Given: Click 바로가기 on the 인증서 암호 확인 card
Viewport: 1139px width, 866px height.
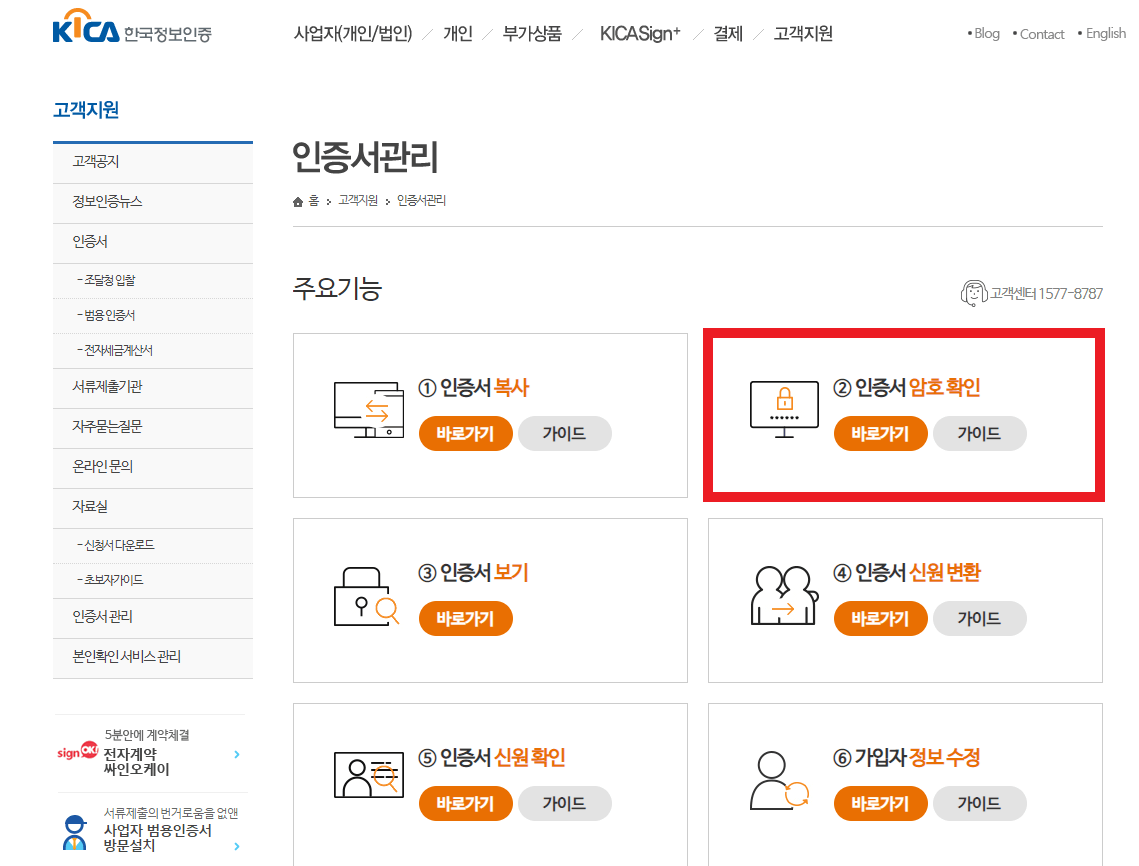Looking at the screenshot, I should coord(880,434).
